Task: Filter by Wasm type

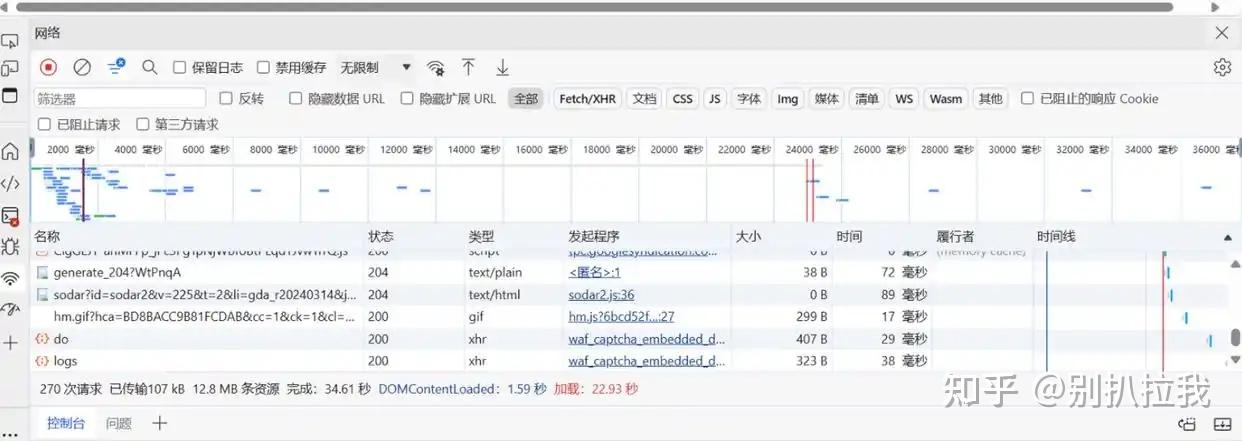Action: coord(945,98)
